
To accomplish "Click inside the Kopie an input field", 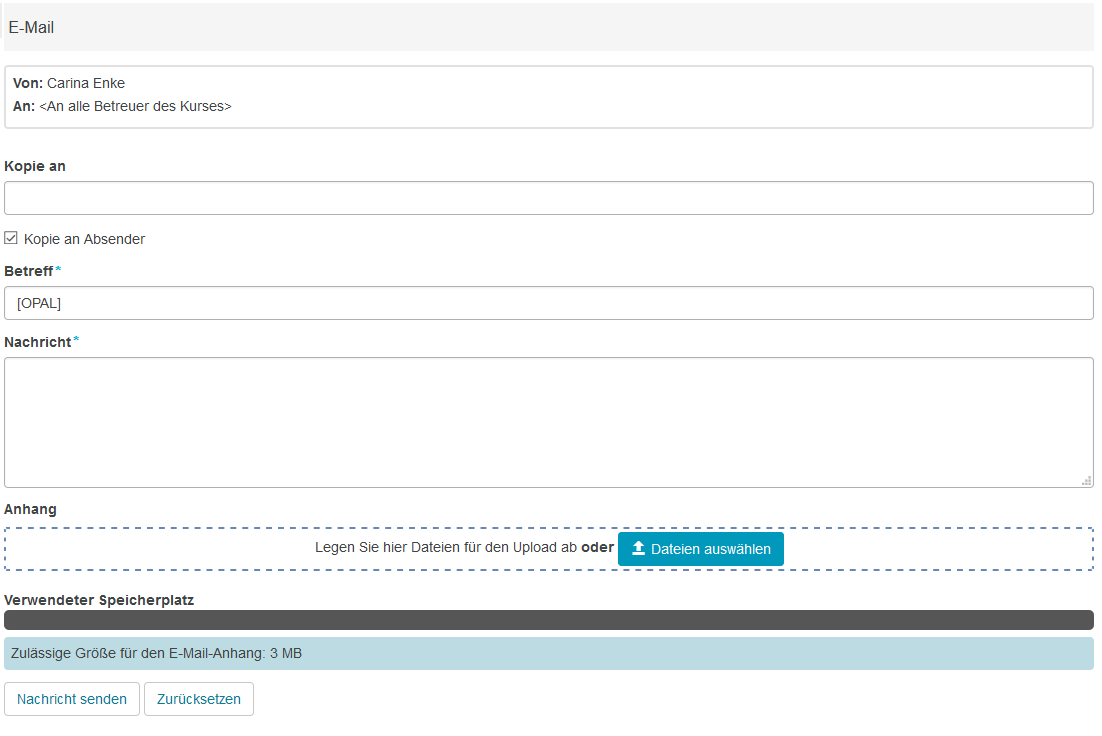I will (x=550, y=198).
